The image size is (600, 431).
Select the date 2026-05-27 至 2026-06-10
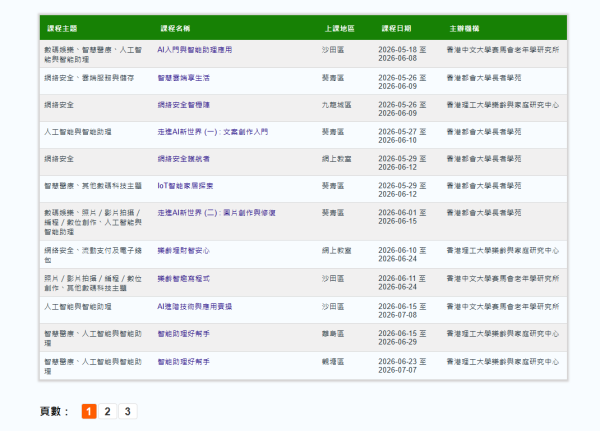tap(402, 136)
